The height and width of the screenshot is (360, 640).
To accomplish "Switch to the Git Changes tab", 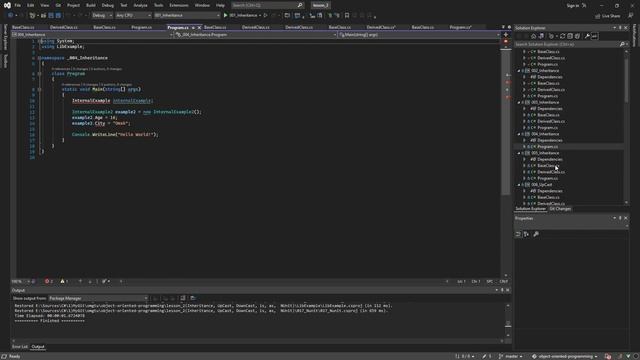I will 560,209.
